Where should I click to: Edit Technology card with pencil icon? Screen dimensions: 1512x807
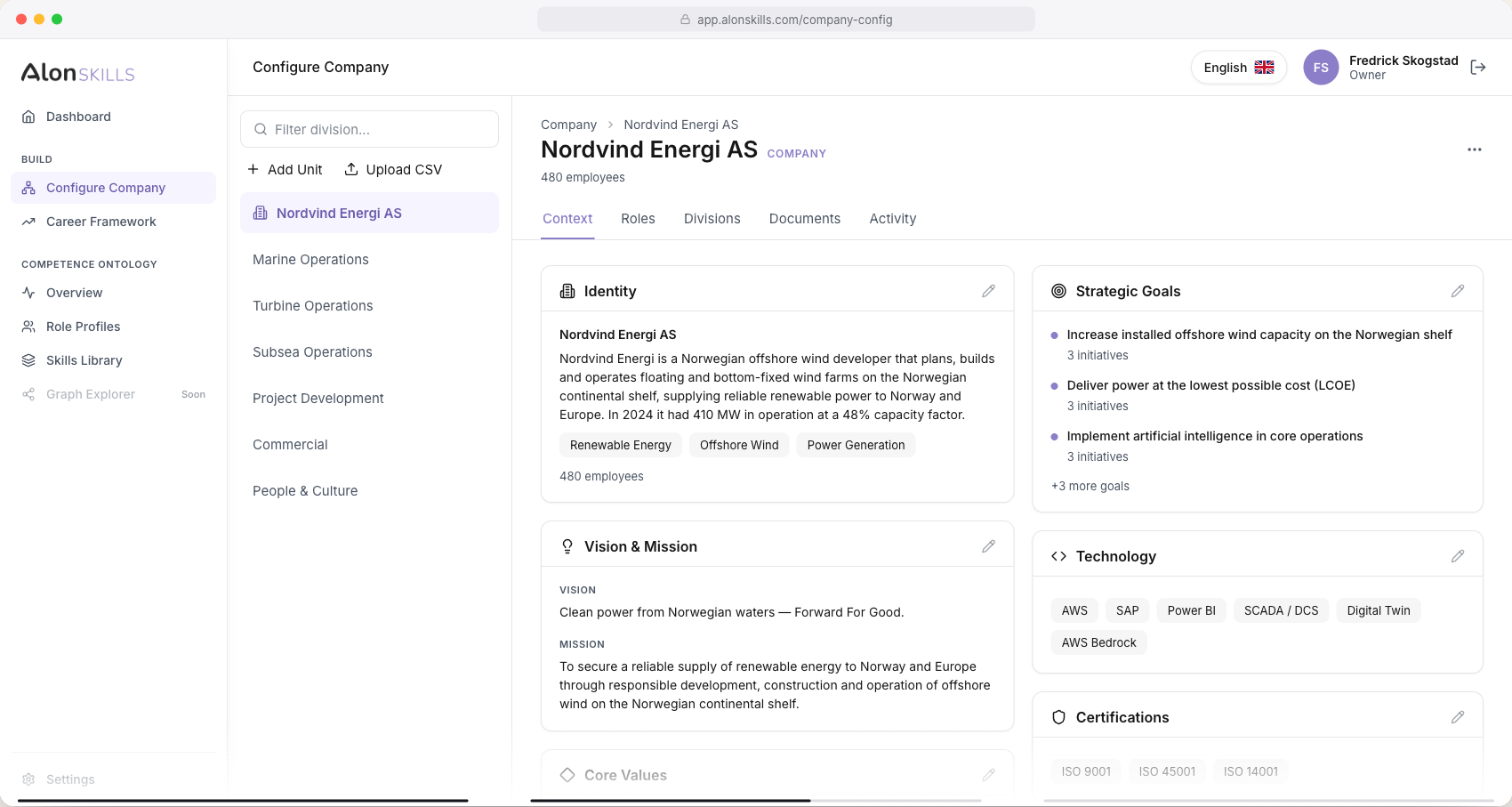tap(1458, 556)
